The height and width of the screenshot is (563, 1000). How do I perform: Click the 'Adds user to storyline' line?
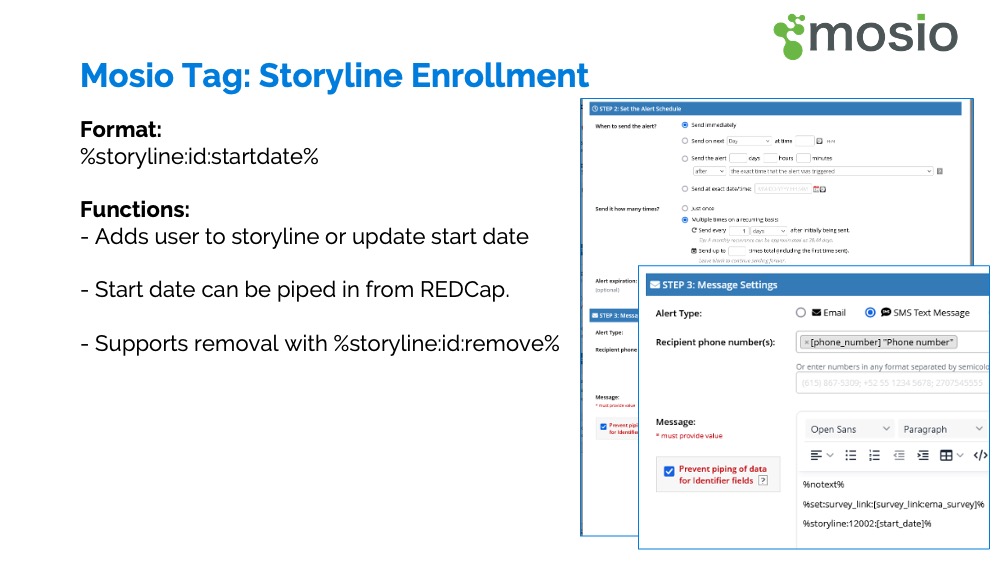[x=304, y=237]
